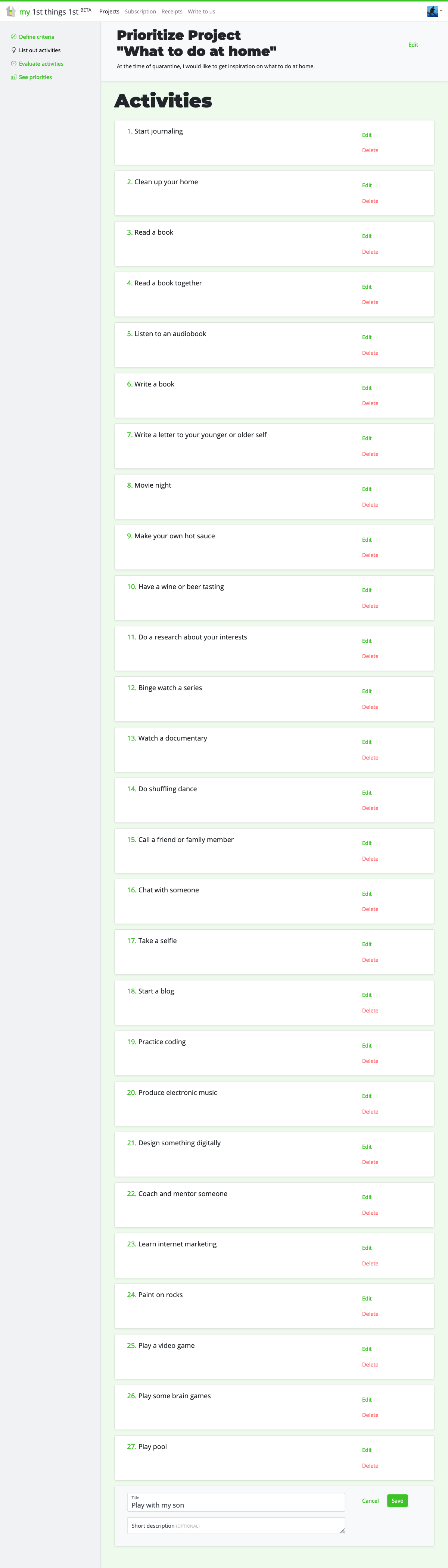Screen dimensions: 448x1568
Task: Delete the Clean up your home activity
Action: 370,201
